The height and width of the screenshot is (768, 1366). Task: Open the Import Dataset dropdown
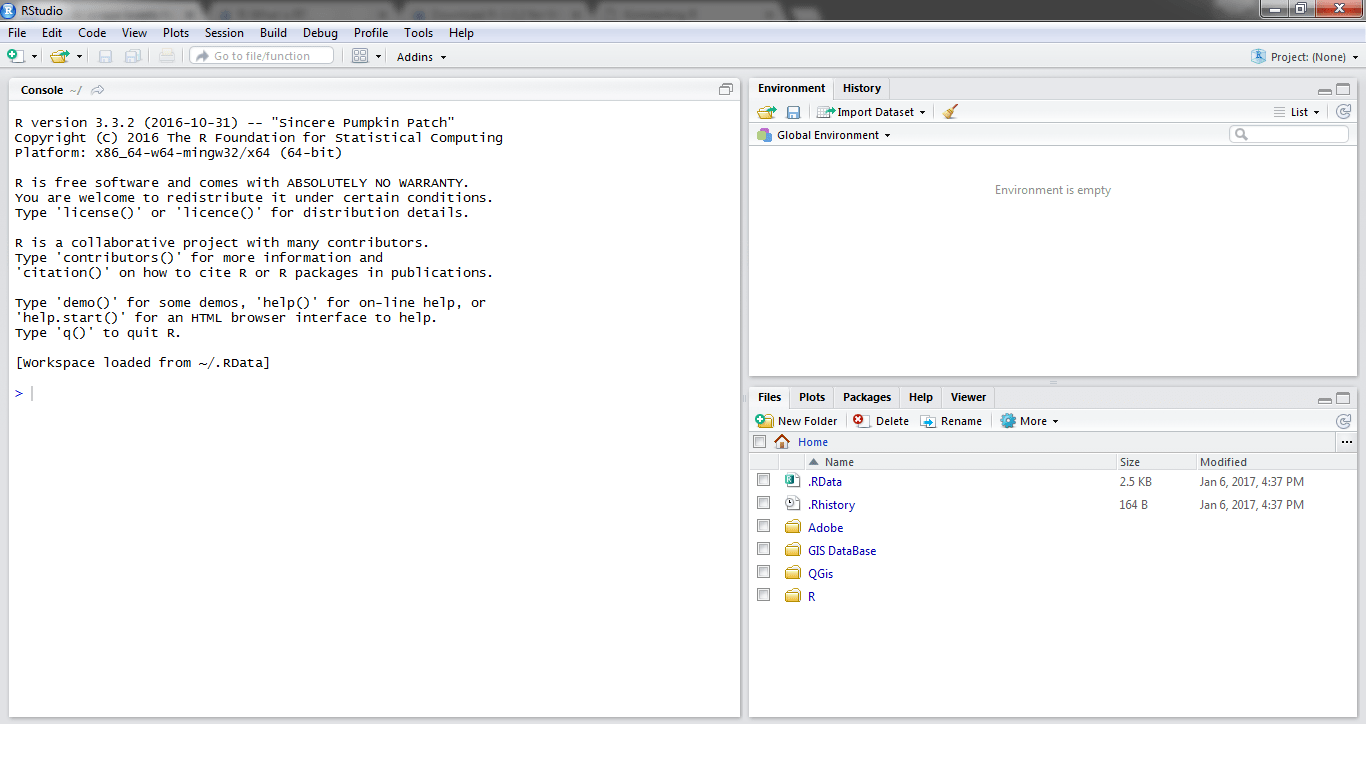[872, 112]
